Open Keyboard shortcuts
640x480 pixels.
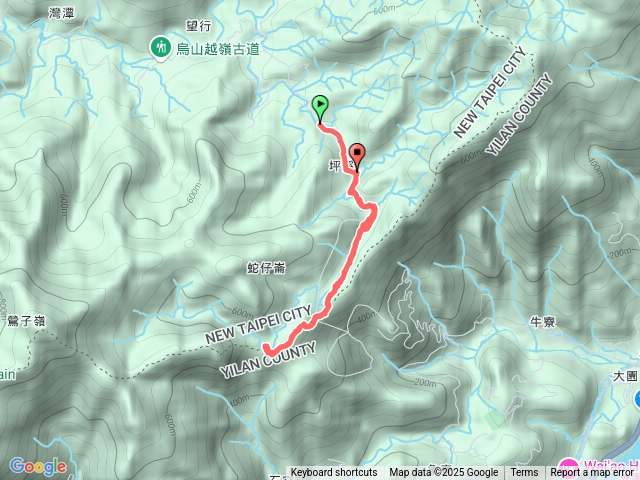pyautogui.click(x=334, y=473)
